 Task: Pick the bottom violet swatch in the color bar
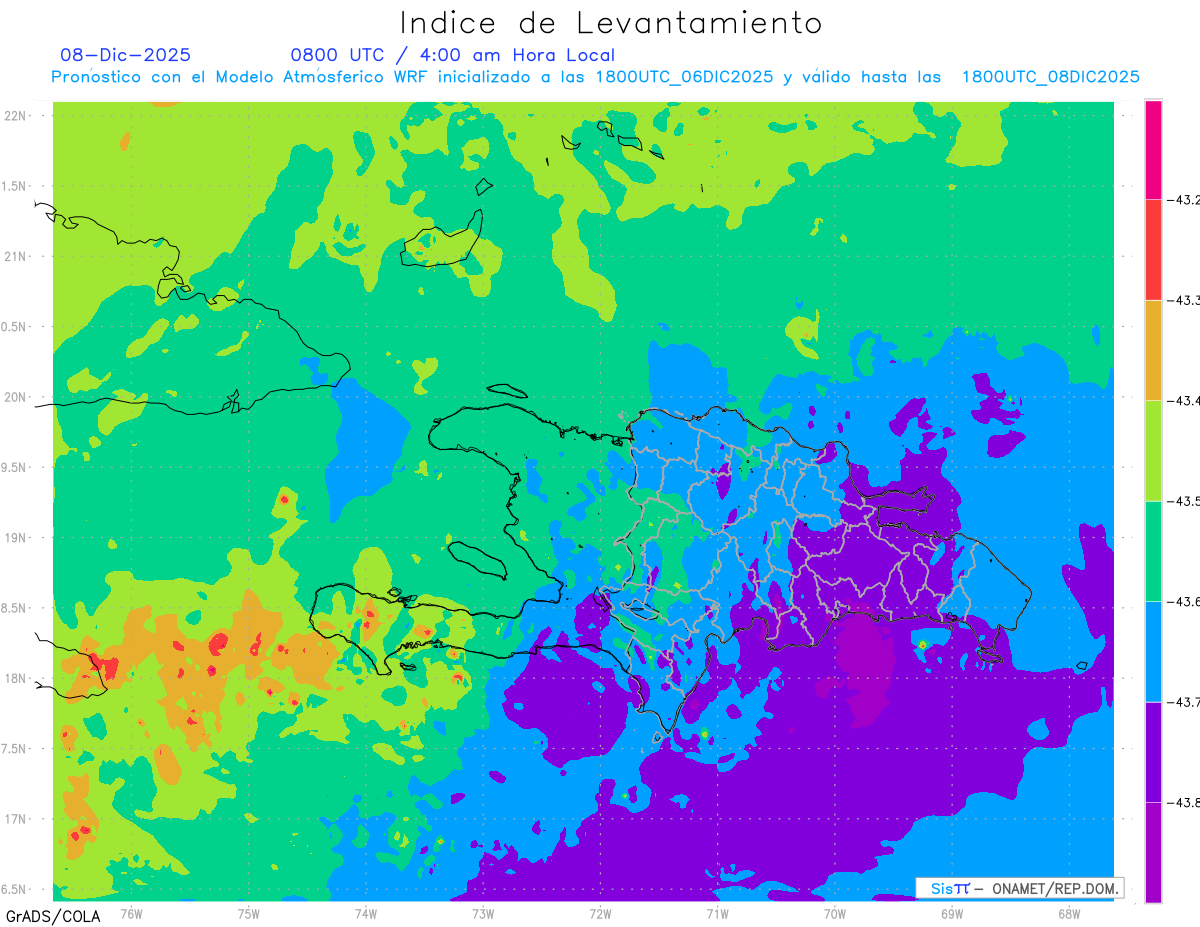pos(1153,852)
